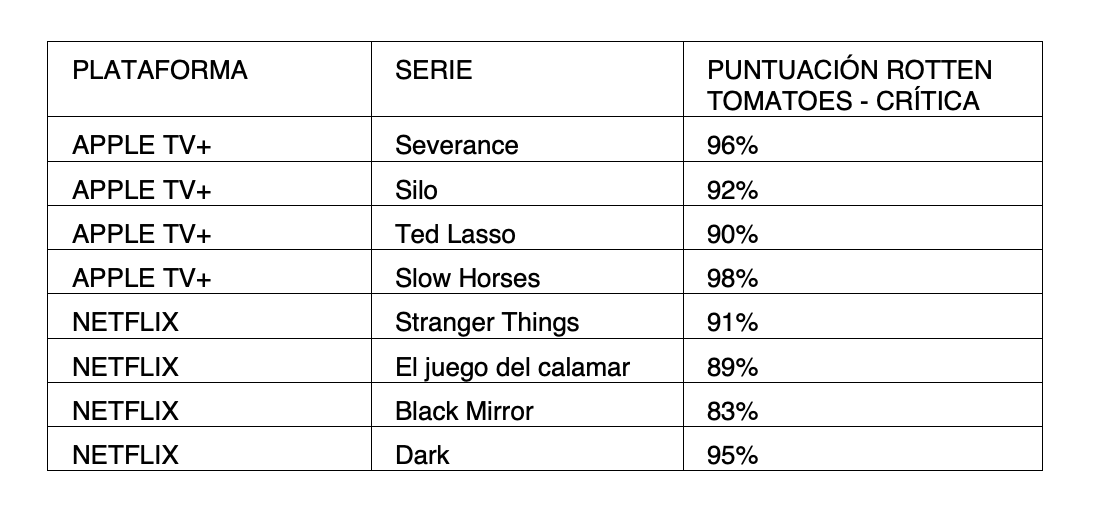
Task: Click the Stranger Things cell
Action: click(x=527, y=317)
